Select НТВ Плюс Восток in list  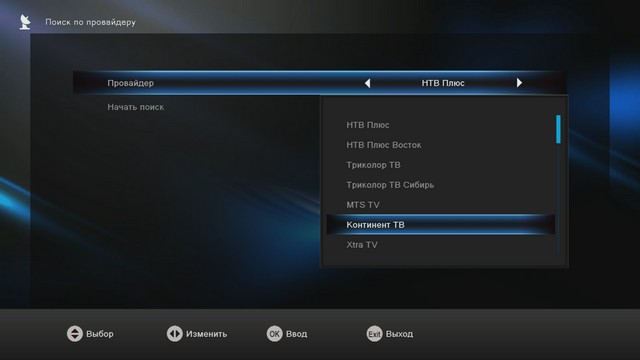384,145
